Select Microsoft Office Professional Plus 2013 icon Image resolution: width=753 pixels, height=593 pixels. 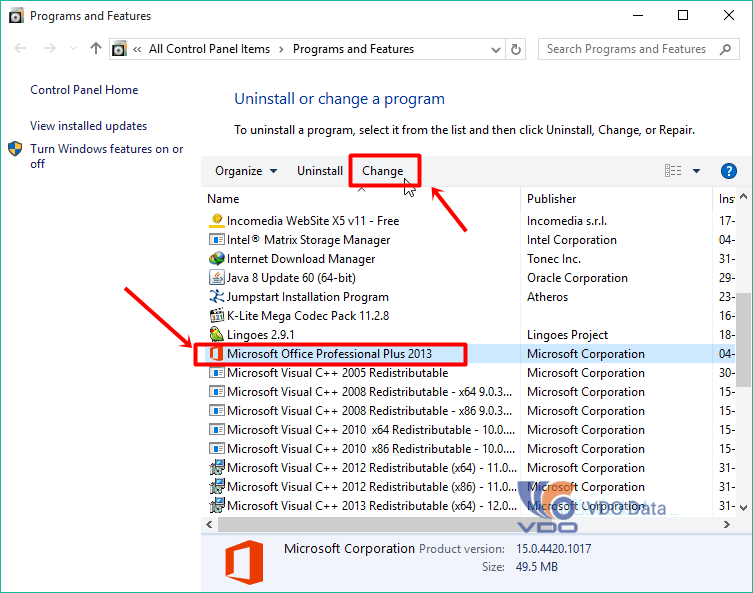[217, 353]
